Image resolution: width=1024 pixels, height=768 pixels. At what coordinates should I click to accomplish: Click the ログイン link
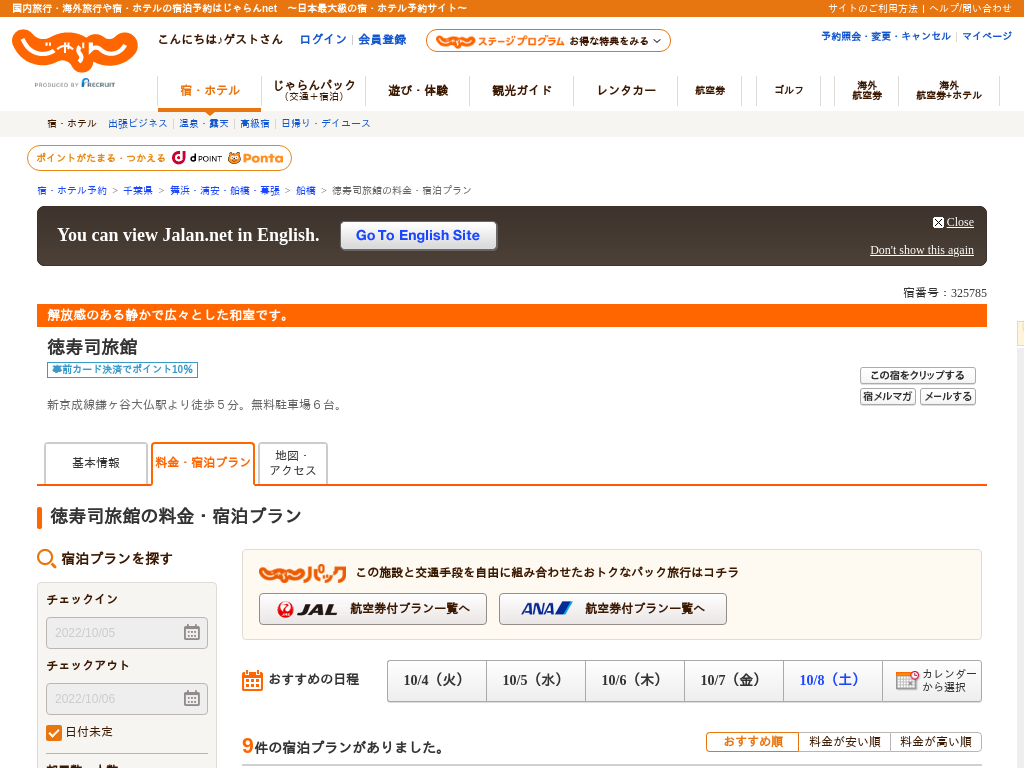(x=323, y=40)
